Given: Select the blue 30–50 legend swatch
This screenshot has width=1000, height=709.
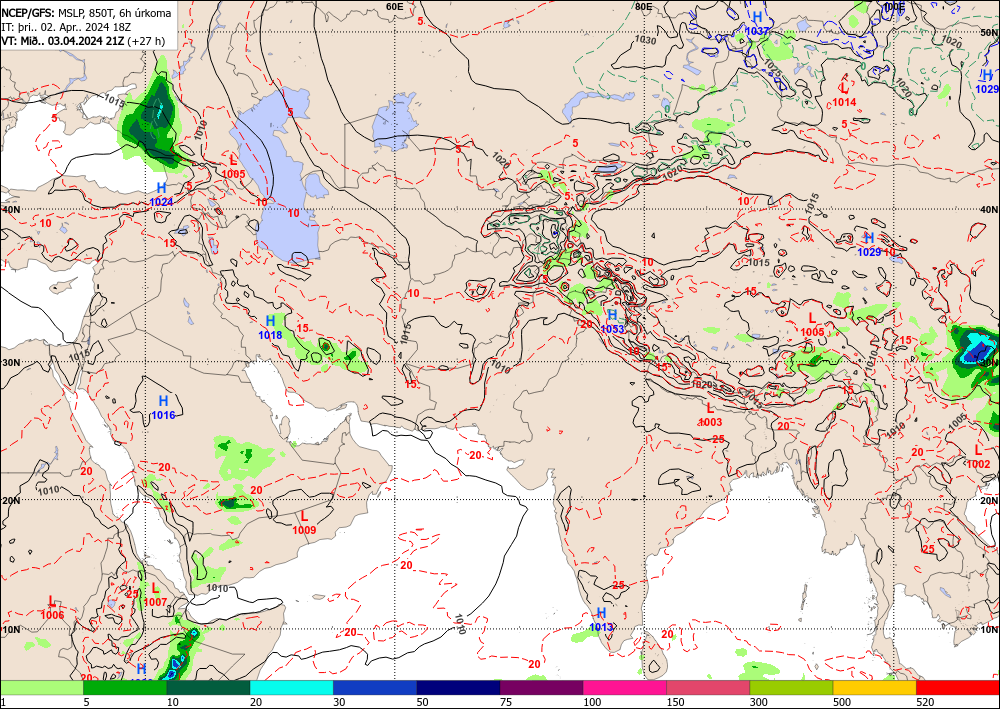Looking at the screenshot, I should pyautogui.click(x=375, y=687).
